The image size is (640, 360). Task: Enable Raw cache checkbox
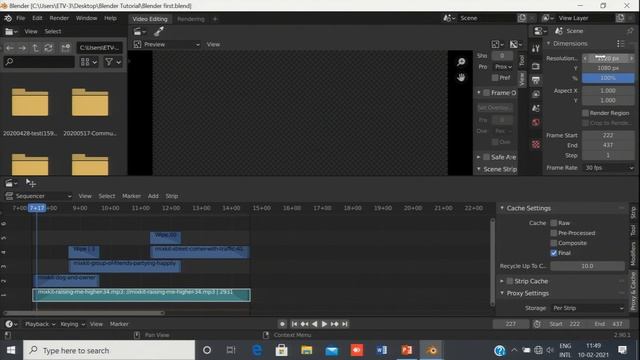click(554, 223)
